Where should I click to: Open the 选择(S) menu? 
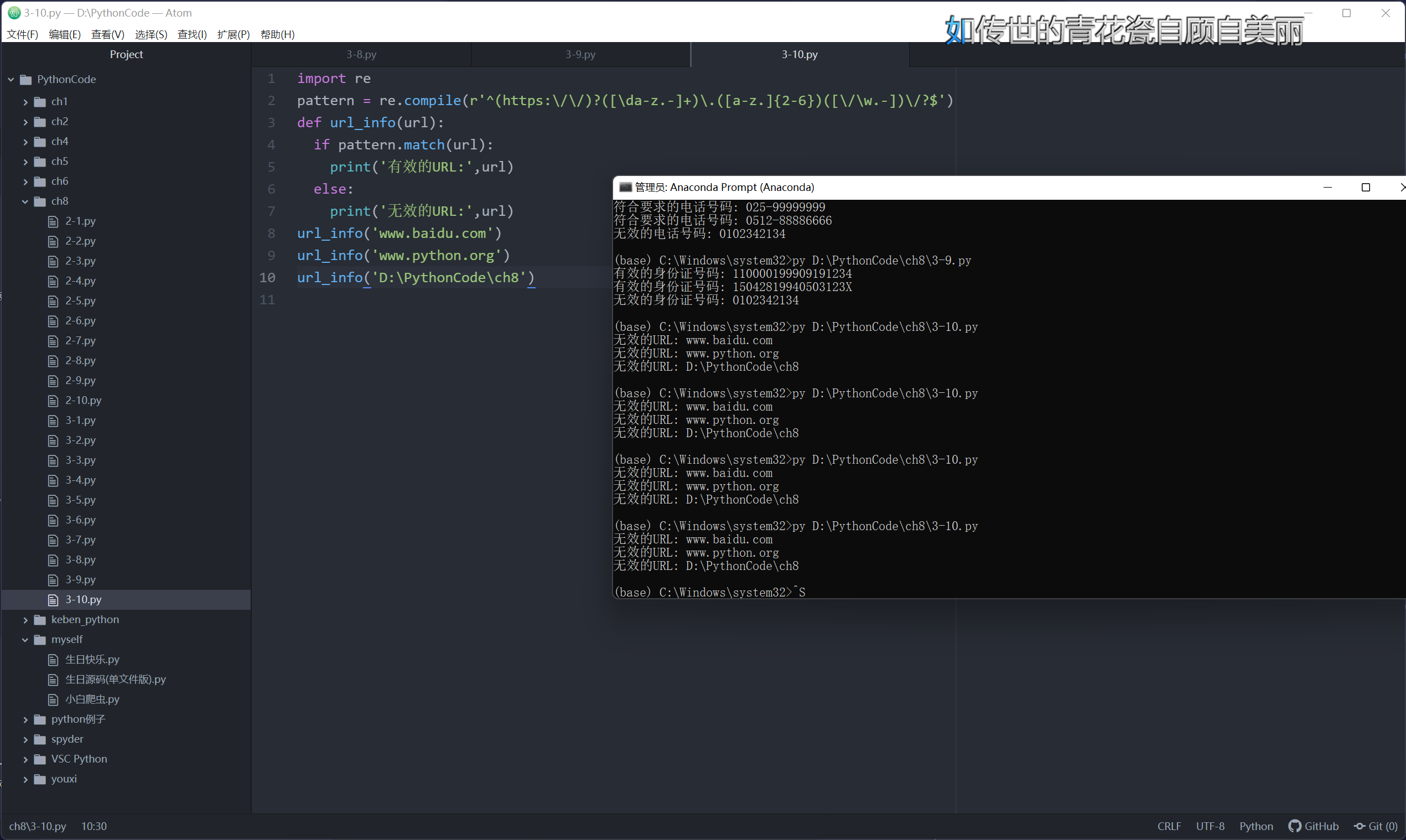(151, 34)
